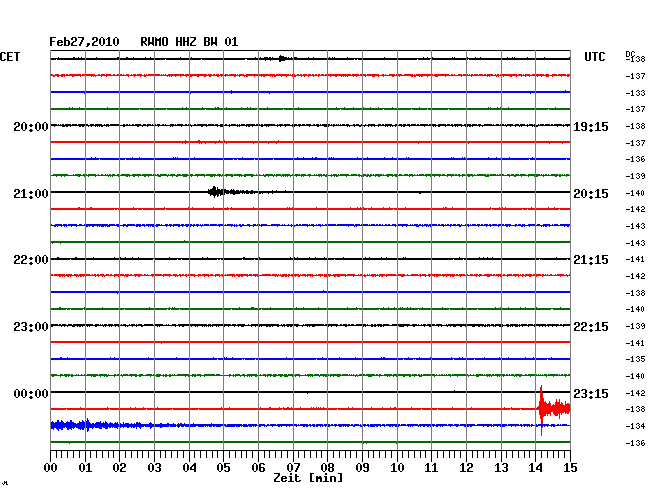Click minute tick label 10 on time axis
The image size is (650, 494).
pos(397,468)
